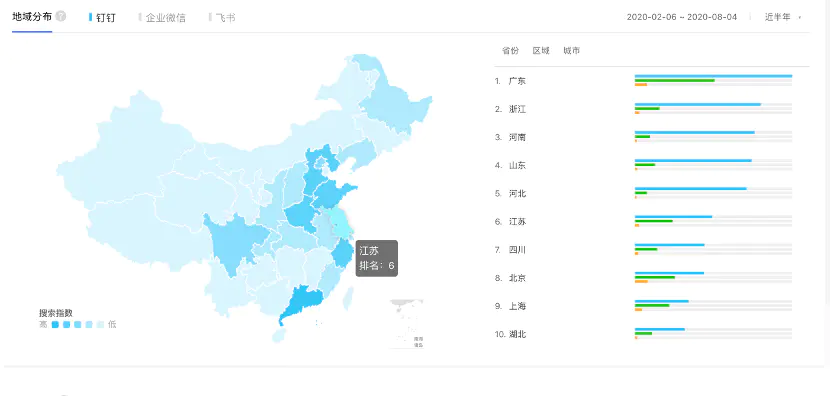Open the 近半年 time range dropdown
Screen dimensions: 830x396
coord(782,17)
